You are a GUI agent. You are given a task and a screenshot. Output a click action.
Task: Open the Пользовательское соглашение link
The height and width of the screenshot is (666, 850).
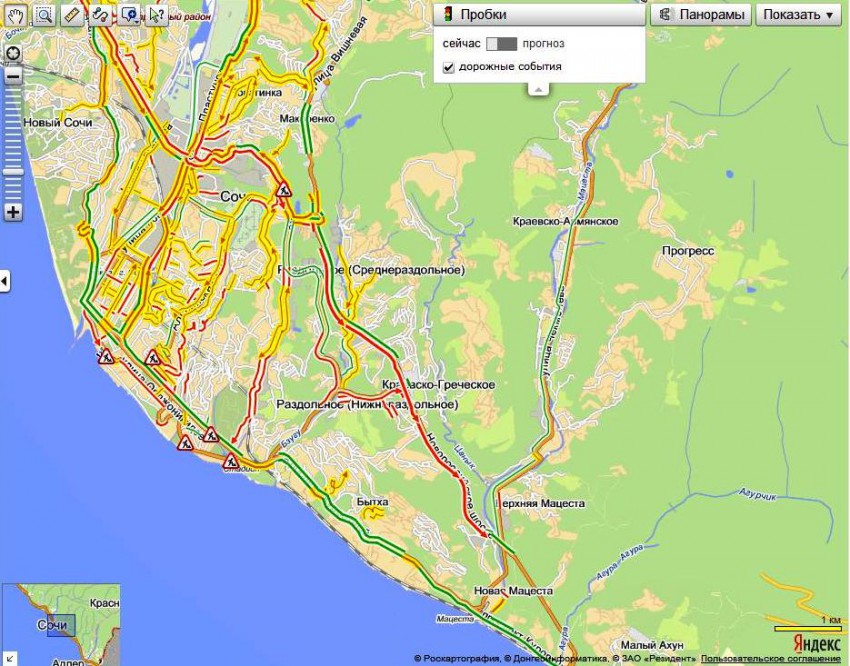[x=770, y=658]
